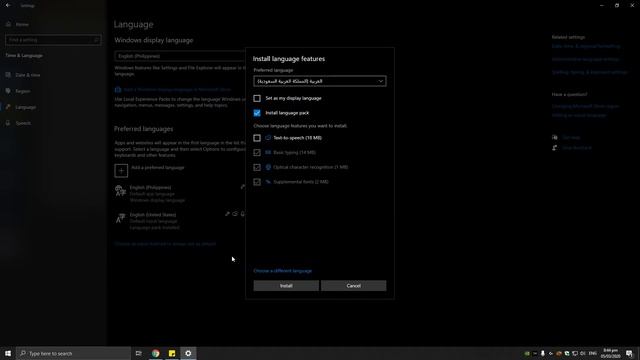Viewport: 640px width, 360px height.
Task: Click the Get help icon
Action: point(555,138)
